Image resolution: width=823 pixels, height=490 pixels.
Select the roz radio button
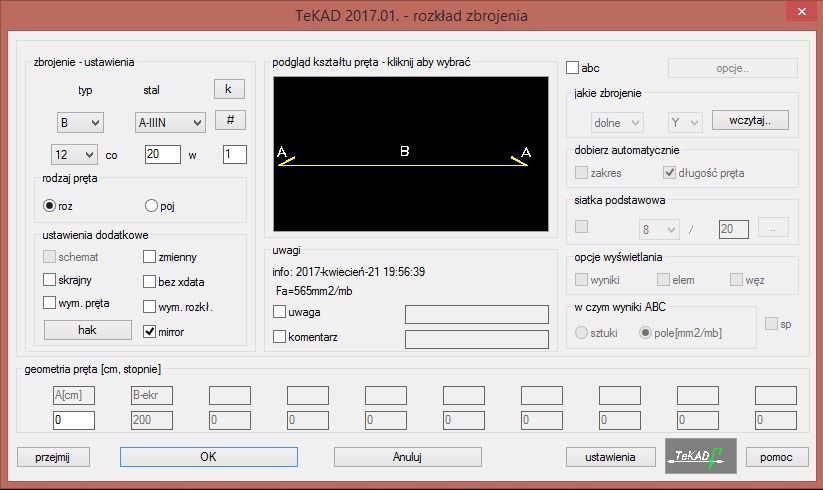click(49, 206)
